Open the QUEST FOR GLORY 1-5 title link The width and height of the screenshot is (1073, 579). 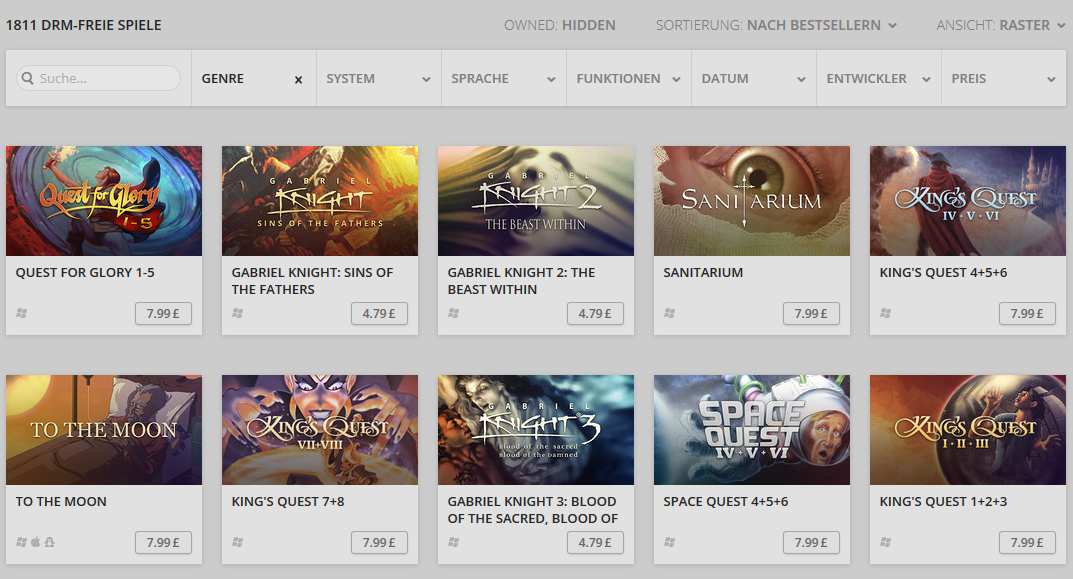pos(85,272)
